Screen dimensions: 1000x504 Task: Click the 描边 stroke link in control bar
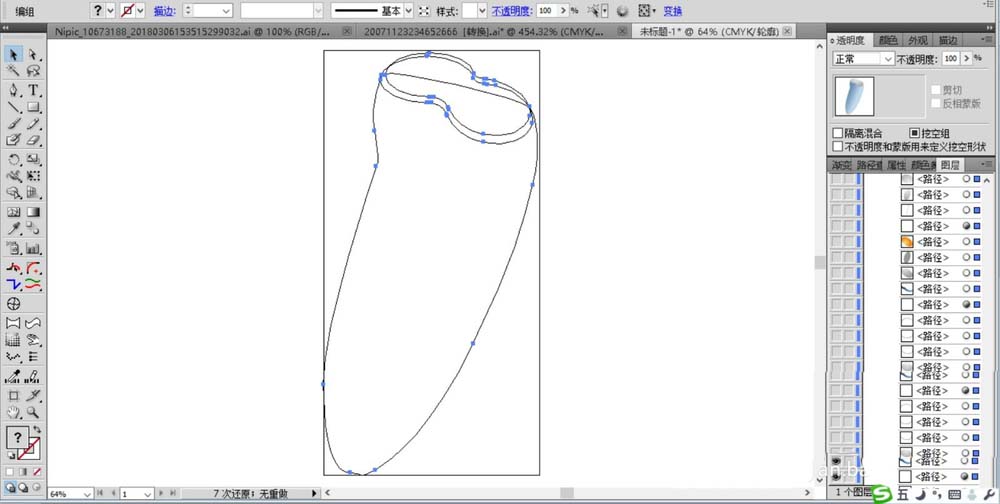[x=165, y=11]
